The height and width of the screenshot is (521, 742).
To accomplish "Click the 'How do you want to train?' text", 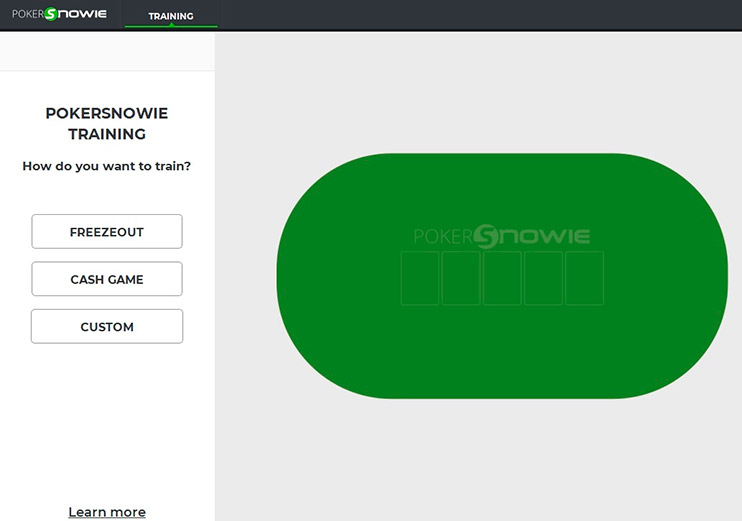I will click(106, 166).
